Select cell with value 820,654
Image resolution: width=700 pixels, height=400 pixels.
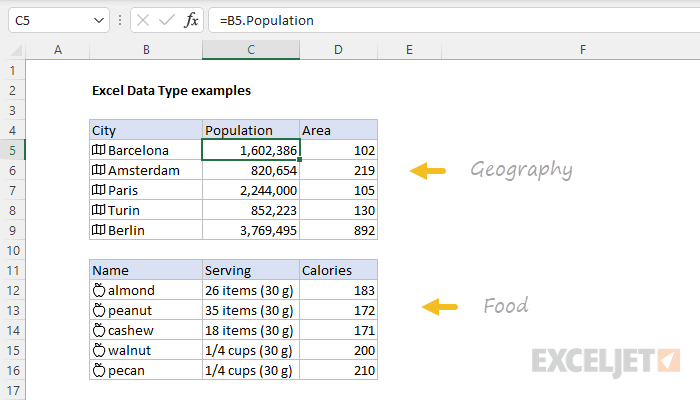pyautogui.click(x=251, y=170)
